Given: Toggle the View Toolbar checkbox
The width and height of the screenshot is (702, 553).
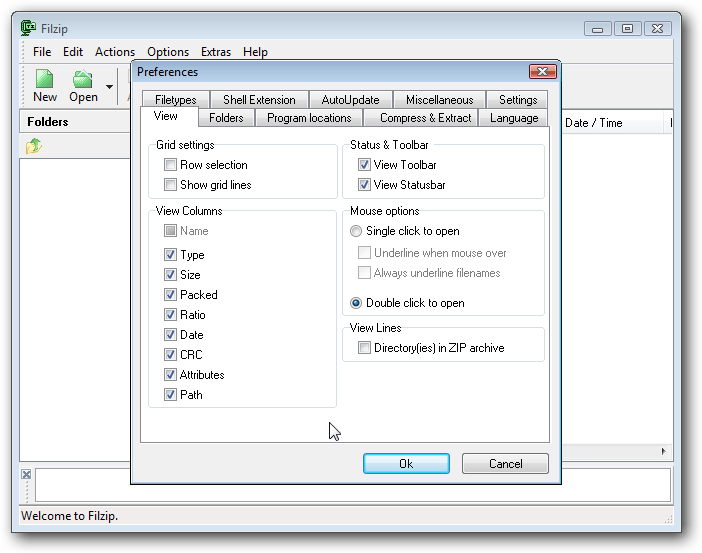Looking at the screenshot, I should (x=364, y=165).
